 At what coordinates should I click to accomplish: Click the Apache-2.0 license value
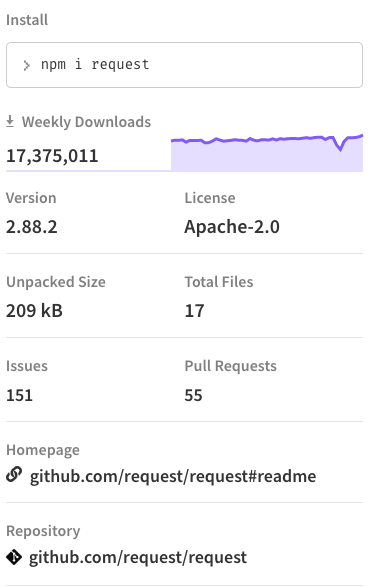[232, 227]
